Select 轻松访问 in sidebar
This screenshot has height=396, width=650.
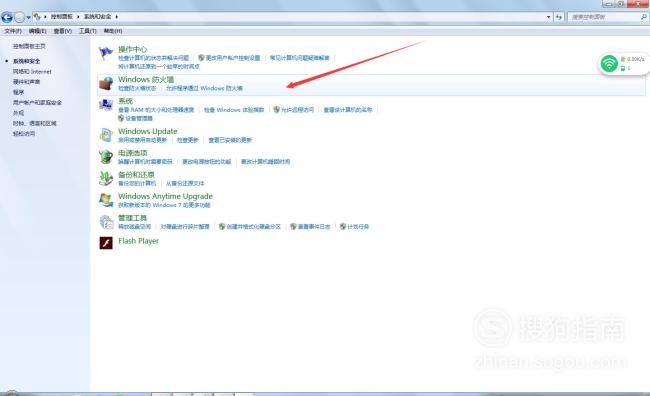(x=24, y=134)
